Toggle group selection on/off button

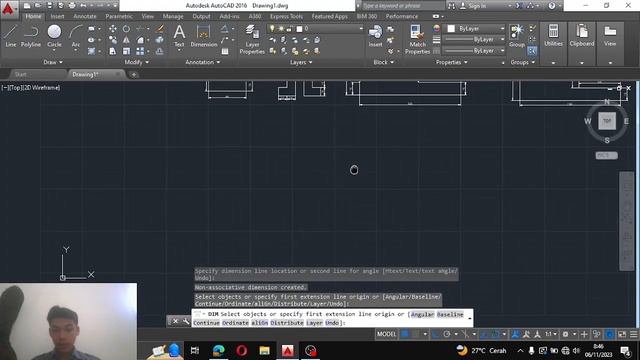pos(532,51)
